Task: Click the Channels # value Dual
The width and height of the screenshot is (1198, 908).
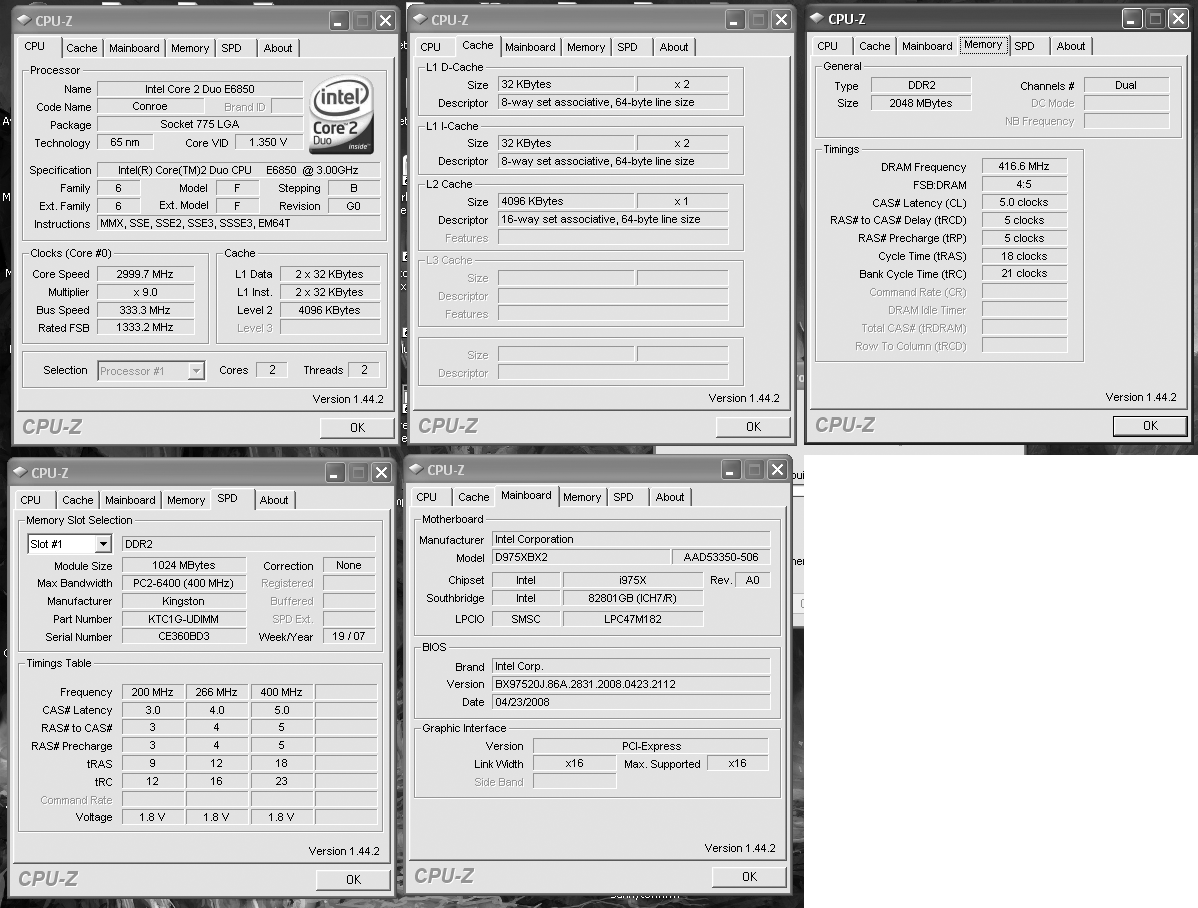Action: coord(1125,85)
